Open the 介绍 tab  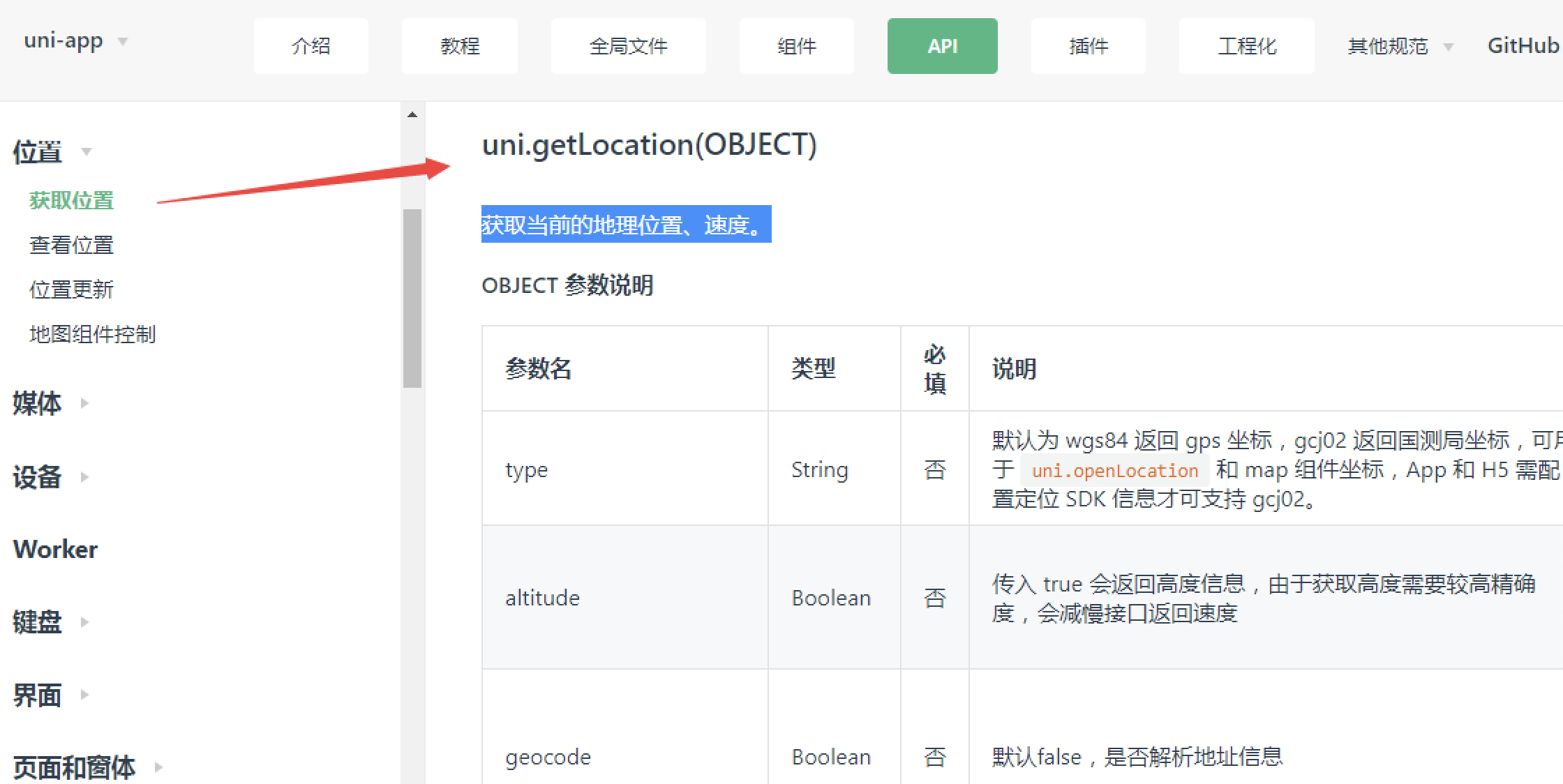click(x=311, y=46)
